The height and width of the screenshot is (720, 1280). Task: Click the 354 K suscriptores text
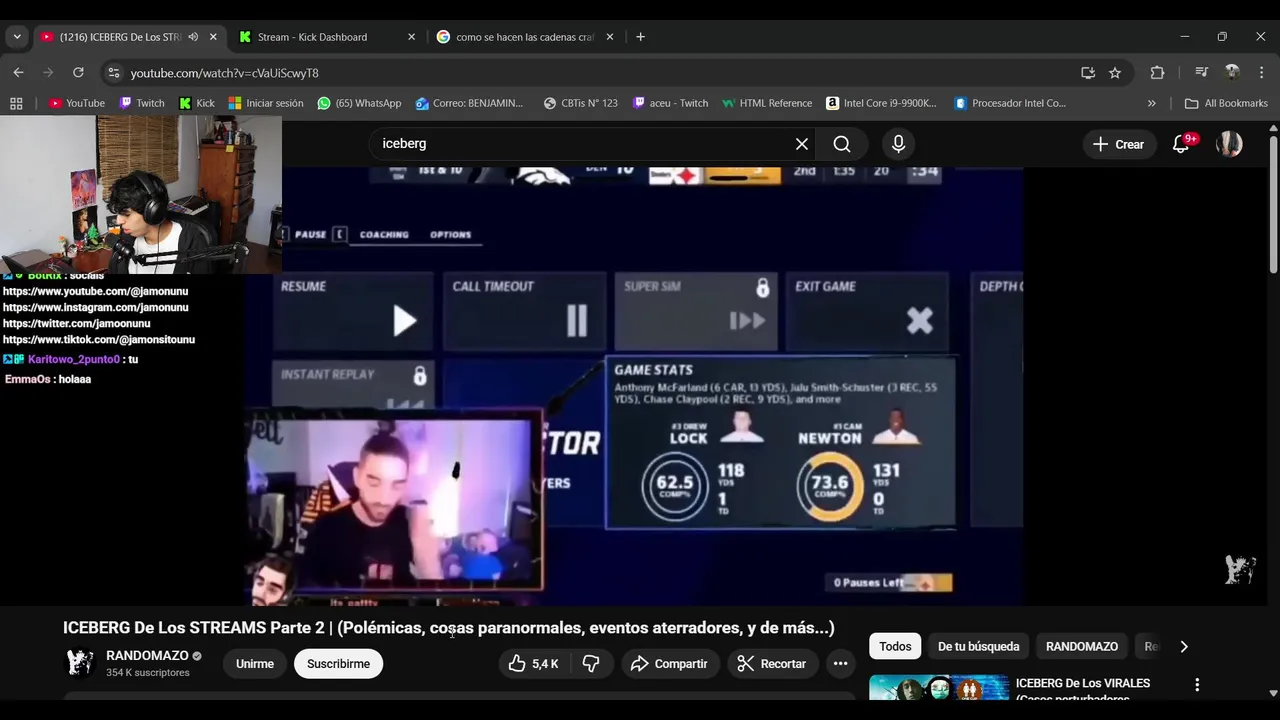[148, 673]
